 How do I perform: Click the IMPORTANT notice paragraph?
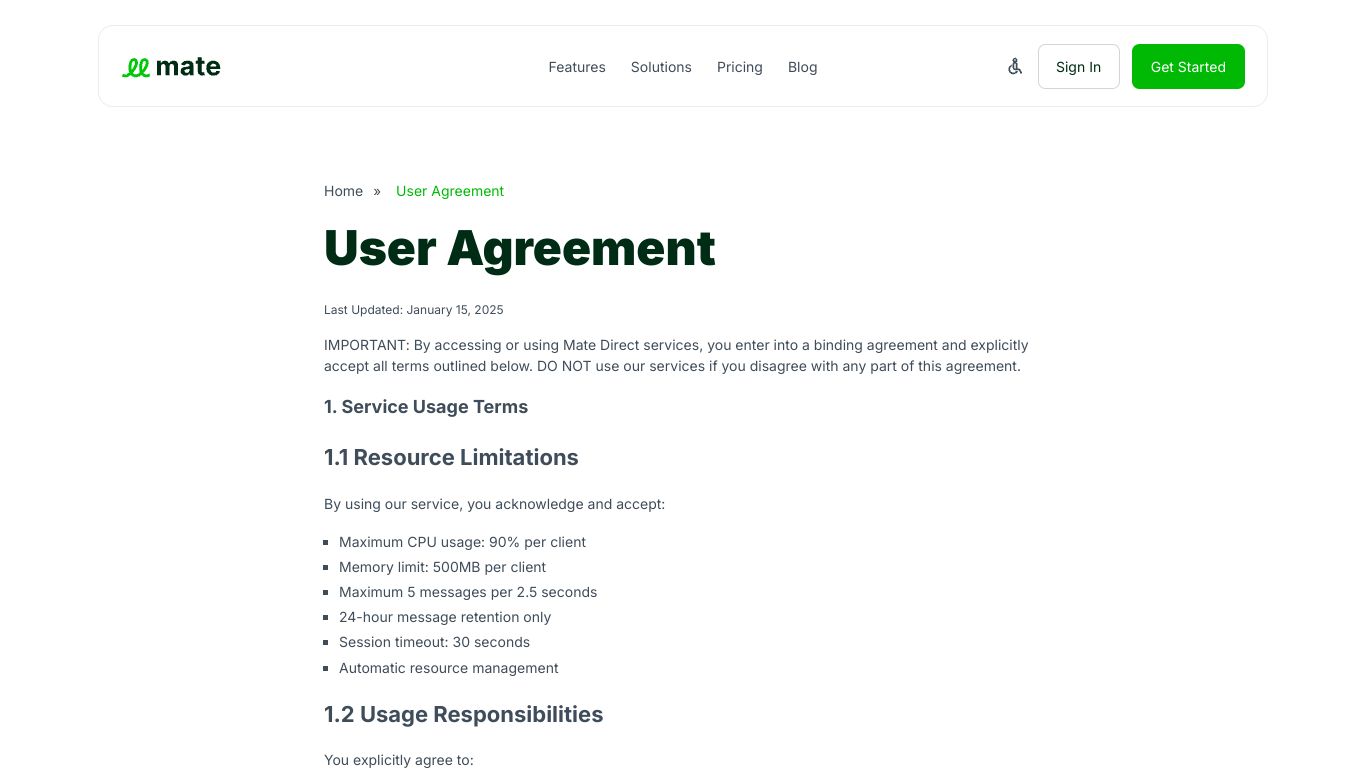click(x=676, y=356)
